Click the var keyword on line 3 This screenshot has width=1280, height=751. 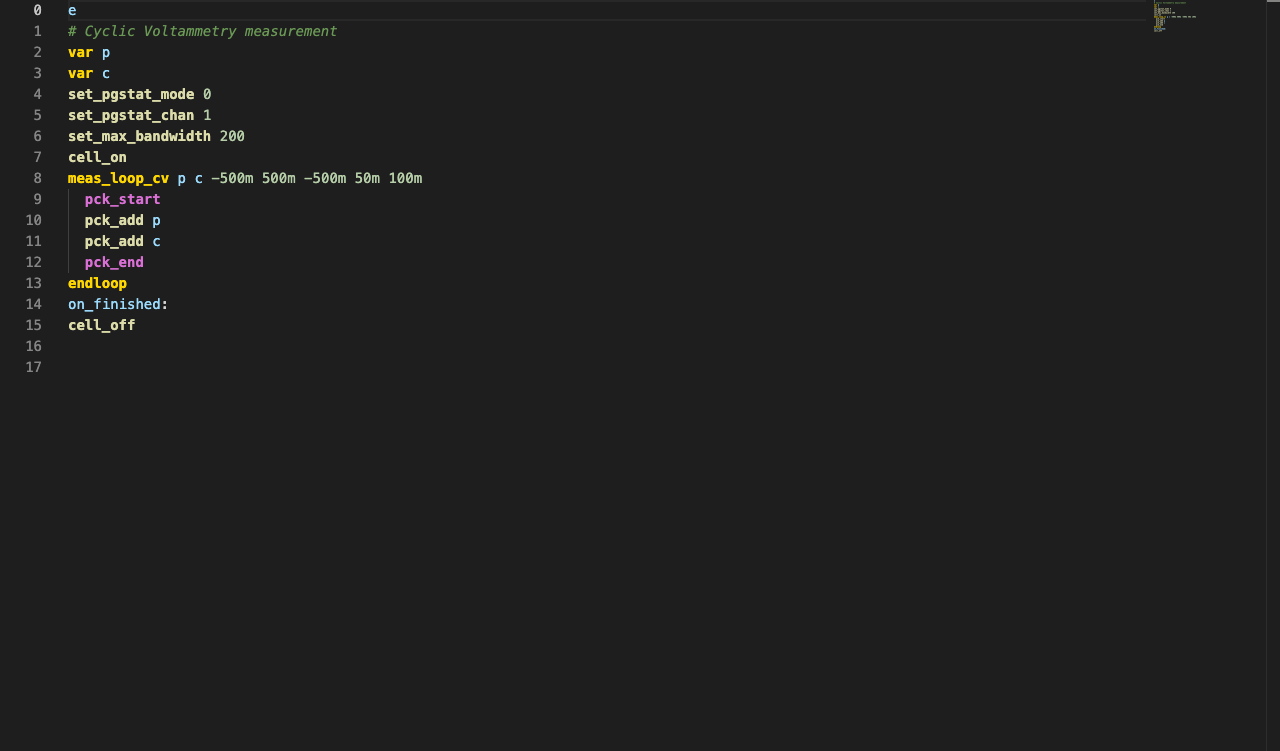[x=79, y=73]
